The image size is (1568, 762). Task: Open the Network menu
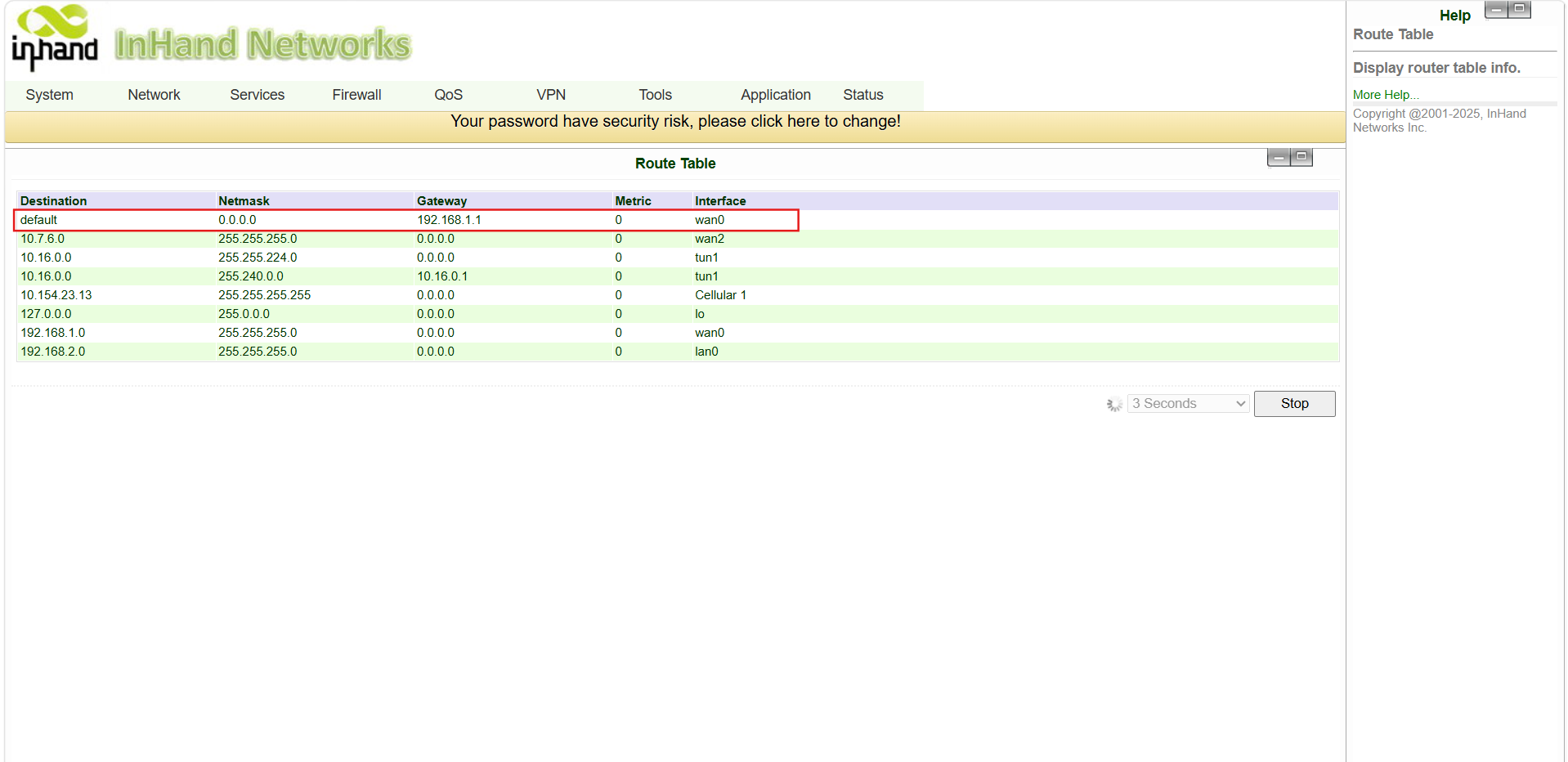click(154, 95)
